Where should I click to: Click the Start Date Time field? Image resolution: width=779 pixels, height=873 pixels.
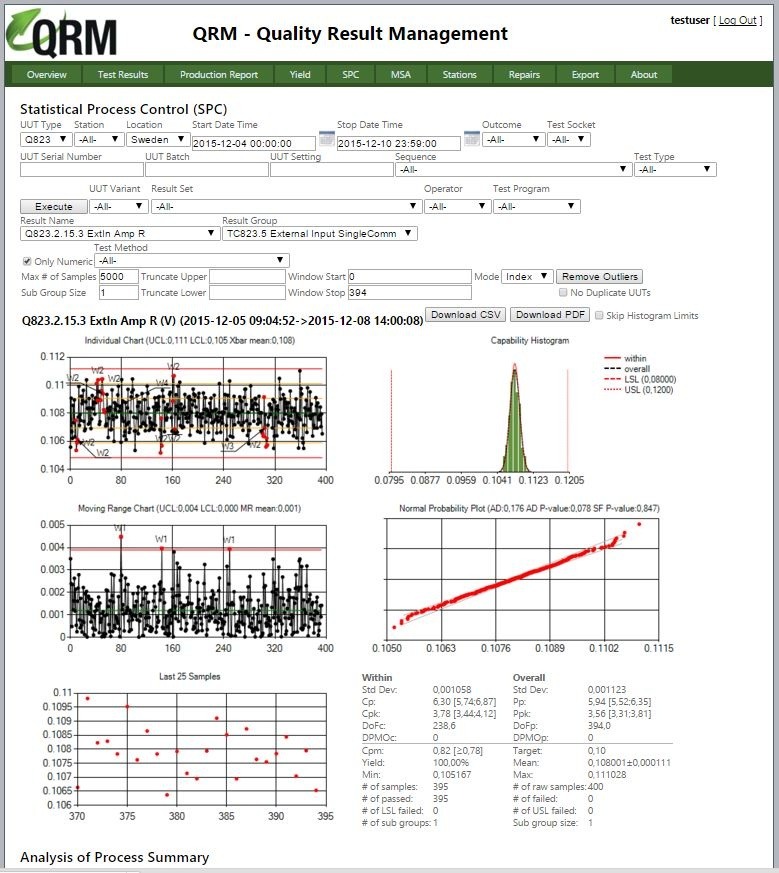click(x=253, y=143)
